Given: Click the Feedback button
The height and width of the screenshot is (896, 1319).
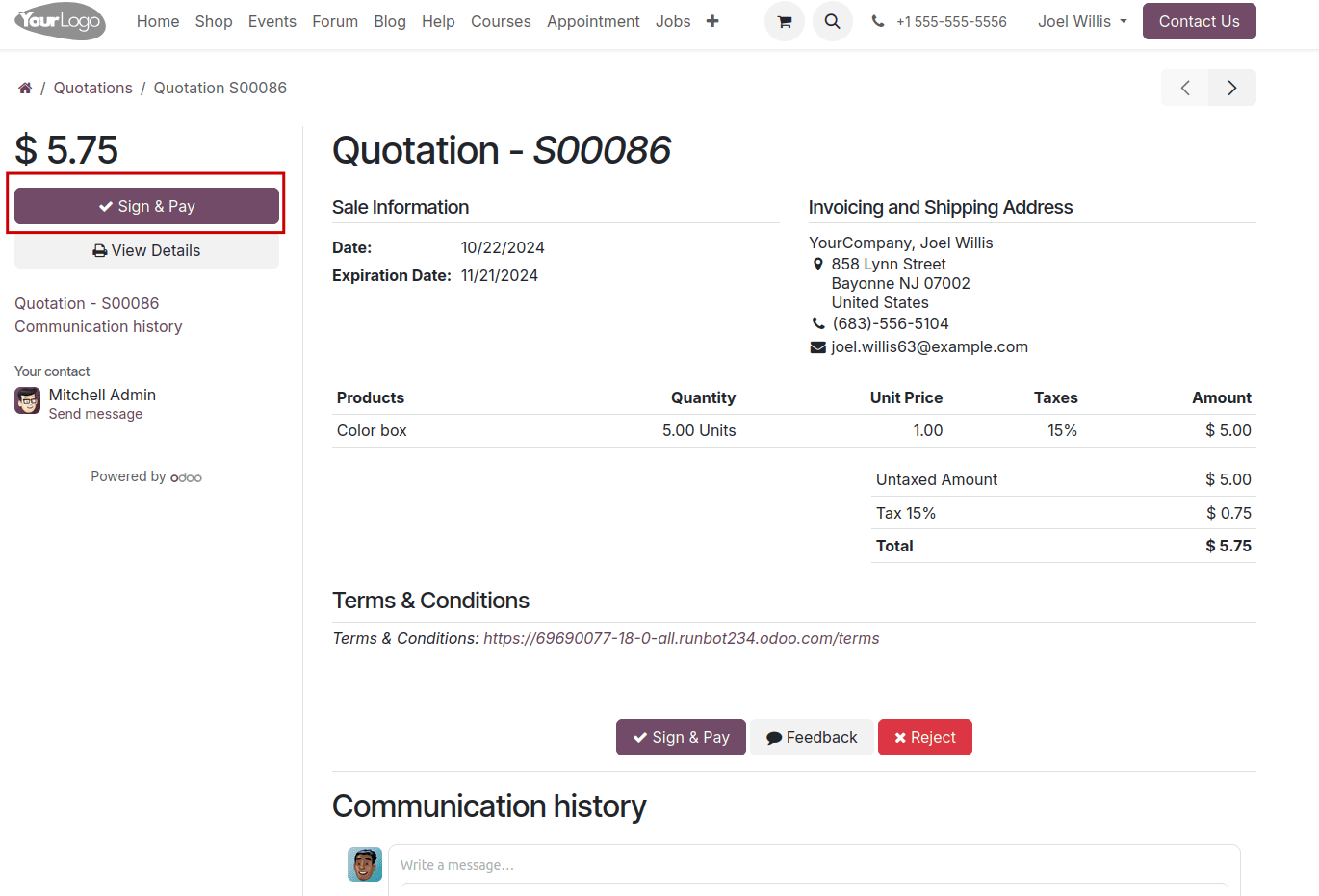Looking at the screenshot, I should [x=812, y=737].
